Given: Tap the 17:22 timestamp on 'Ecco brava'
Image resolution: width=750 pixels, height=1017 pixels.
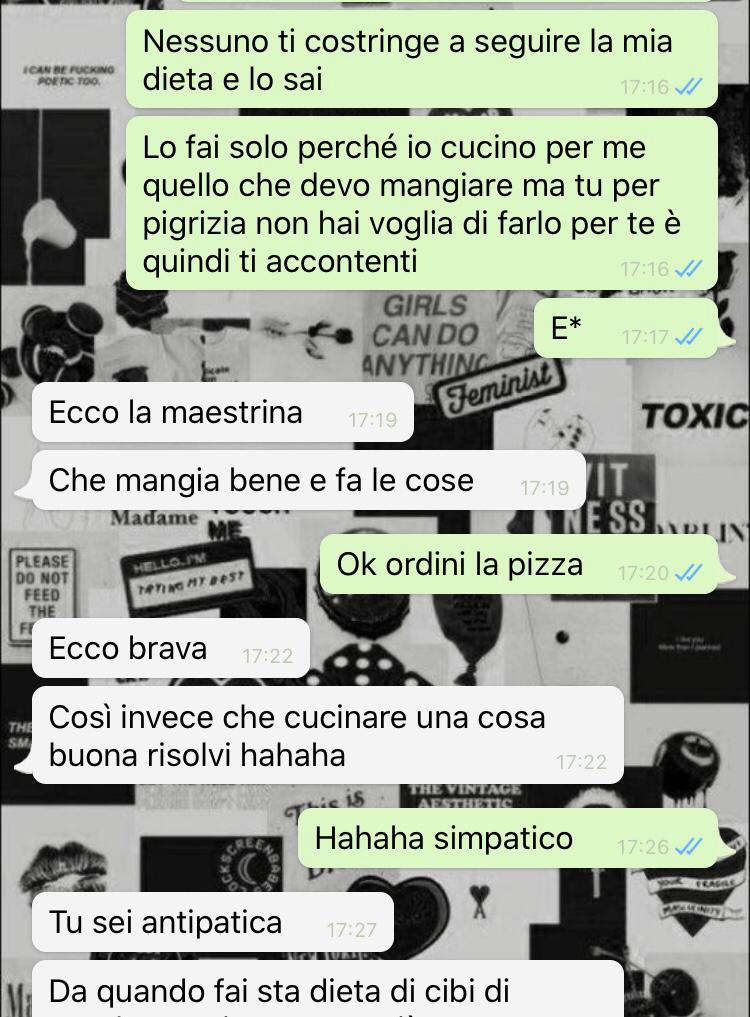Looking at the screenshot, I should coord(268,656).
